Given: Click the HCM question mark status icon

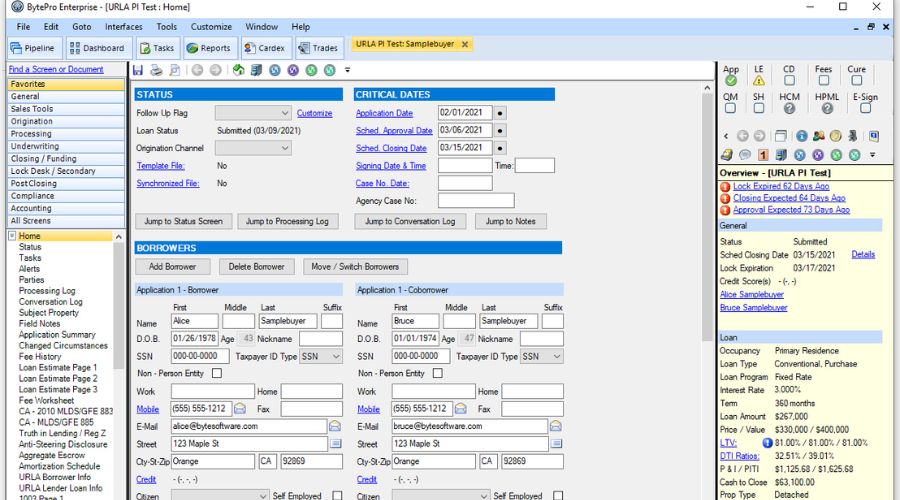Looking at the screenshot, I should pyautogui.click(x=789, y=108).
